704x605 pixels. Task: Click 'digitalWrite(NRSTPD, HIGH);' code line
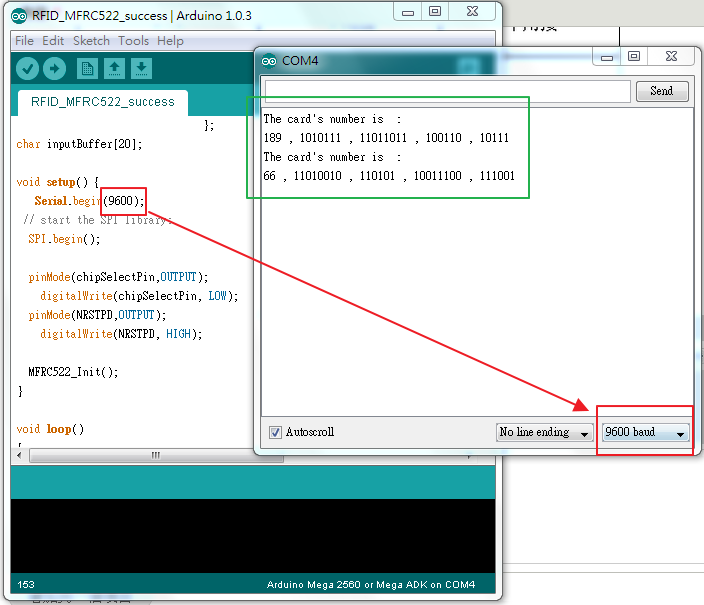point(121,334)
